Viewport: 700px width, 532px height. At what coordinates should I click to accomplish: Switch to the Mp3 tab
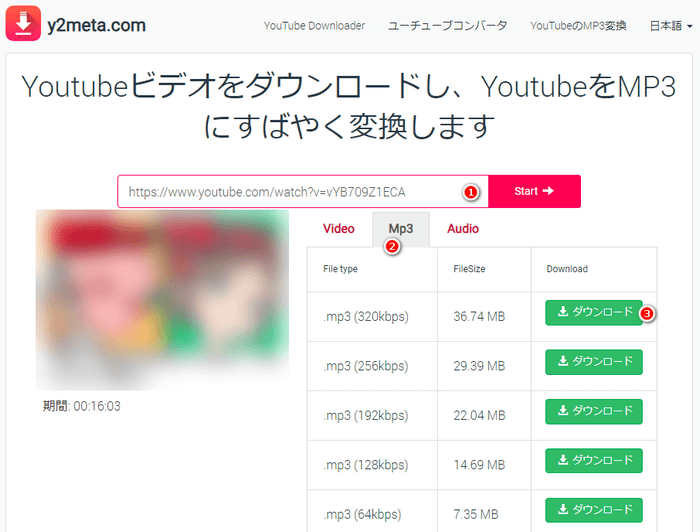(401, 229)
